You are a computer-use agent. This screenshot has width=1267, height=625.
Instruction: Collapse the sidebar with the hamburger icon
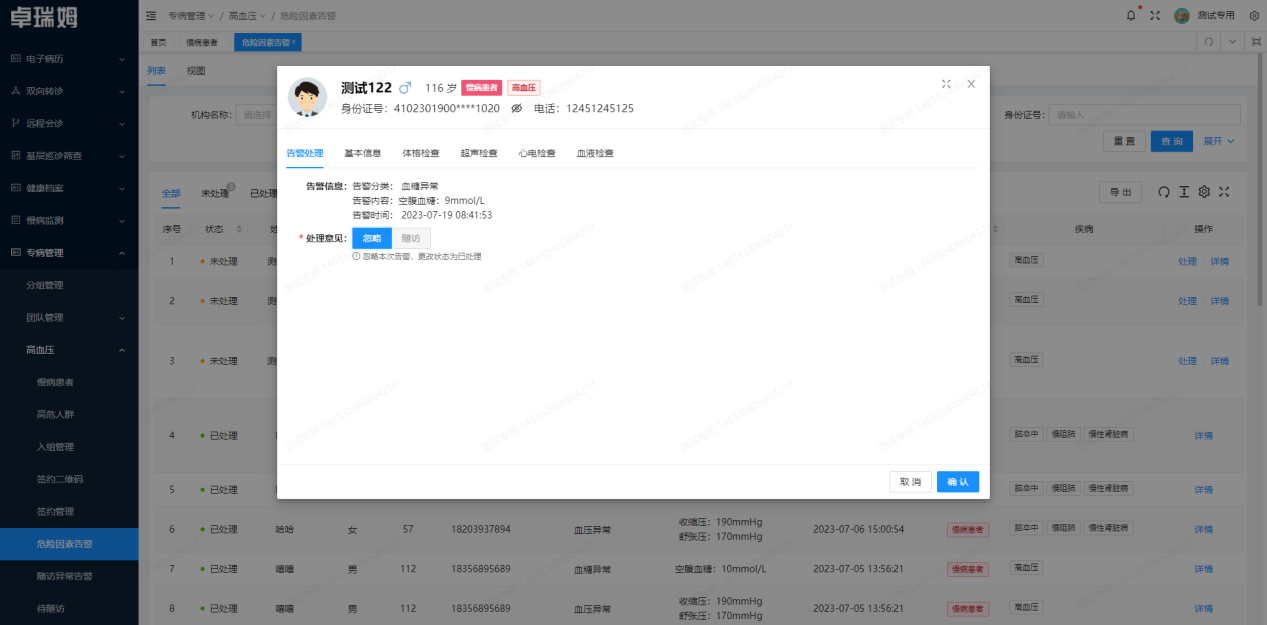click(x=151, y=15)
